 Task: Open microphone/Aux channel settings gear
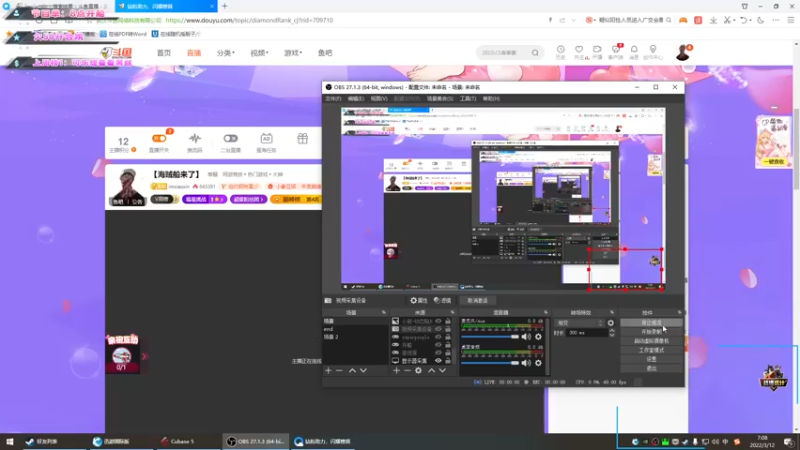pyautogui.click(x=538, y=337)
